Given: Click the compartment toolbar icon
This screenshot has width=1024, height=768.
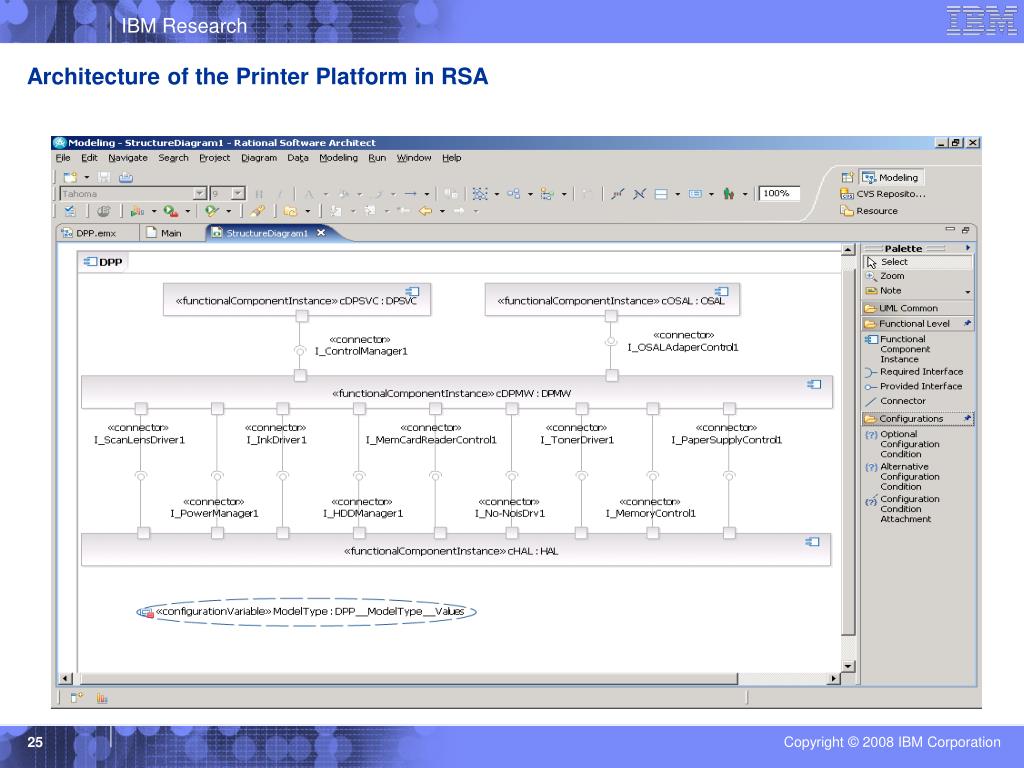Looking at the screenshot, I should pyautogui.click(x=661, y=193).
